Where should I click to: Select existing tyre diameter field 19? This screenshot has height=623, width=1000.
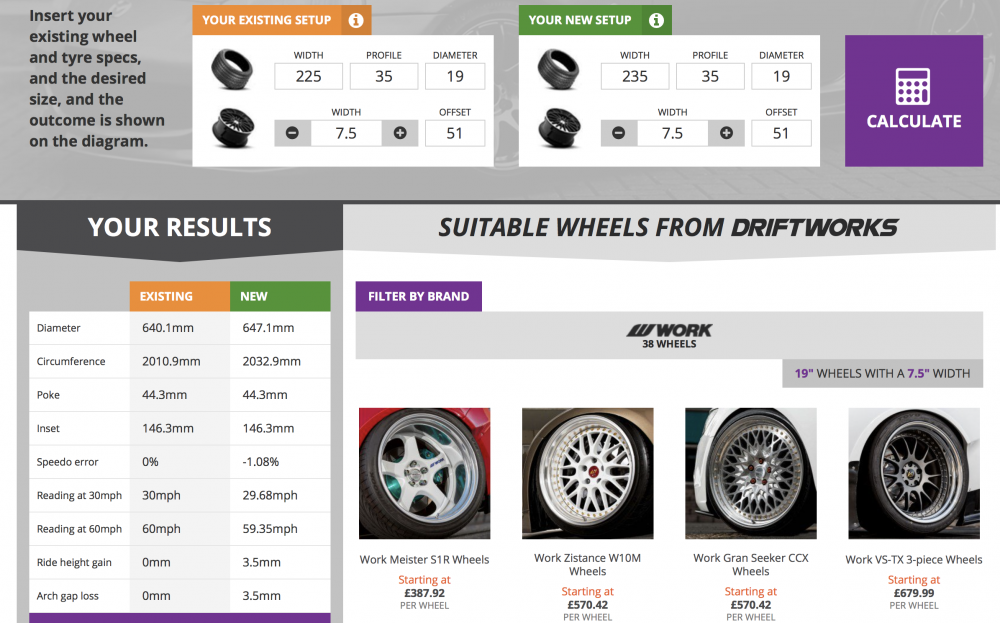click(x=455, y=77)
